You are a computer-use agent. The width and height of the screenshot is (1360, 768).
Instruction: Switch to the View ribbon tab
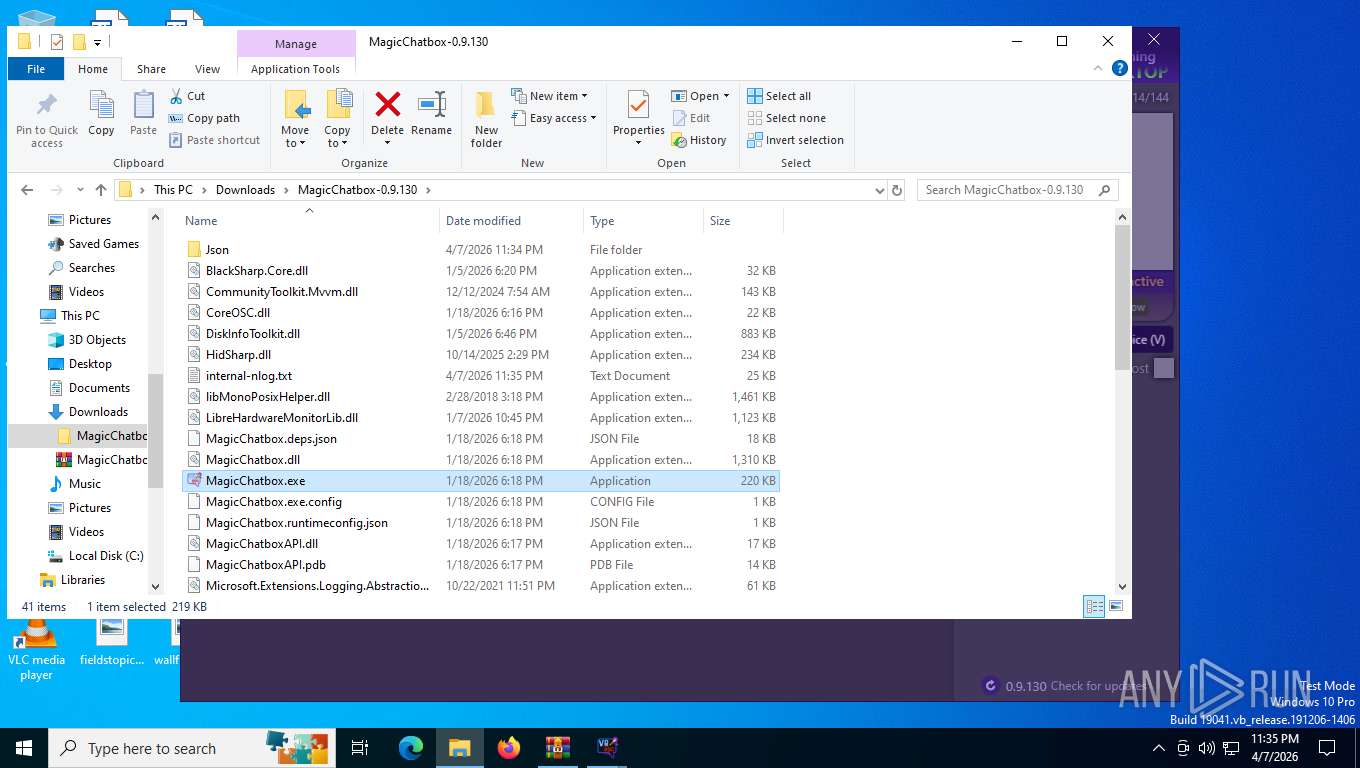[208, 69]
